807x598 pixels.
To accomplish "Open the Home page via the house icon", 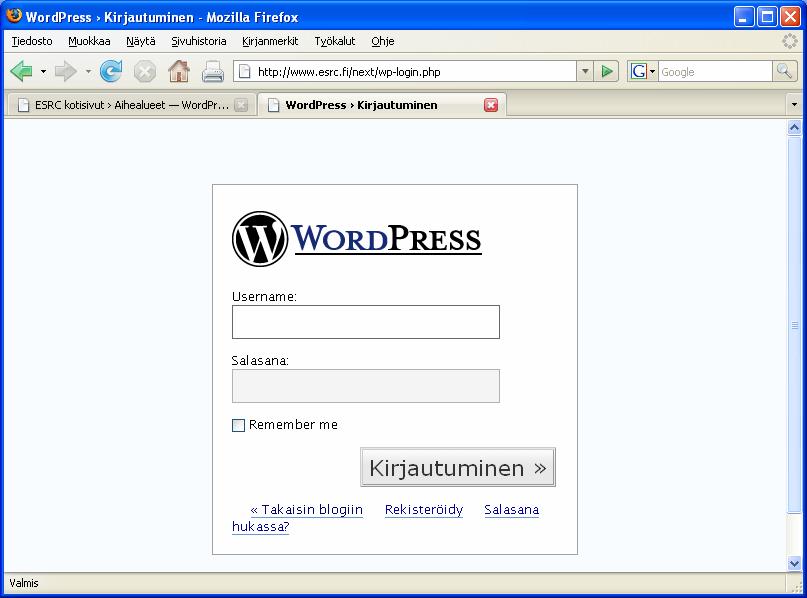I will [x=179, y=71].
